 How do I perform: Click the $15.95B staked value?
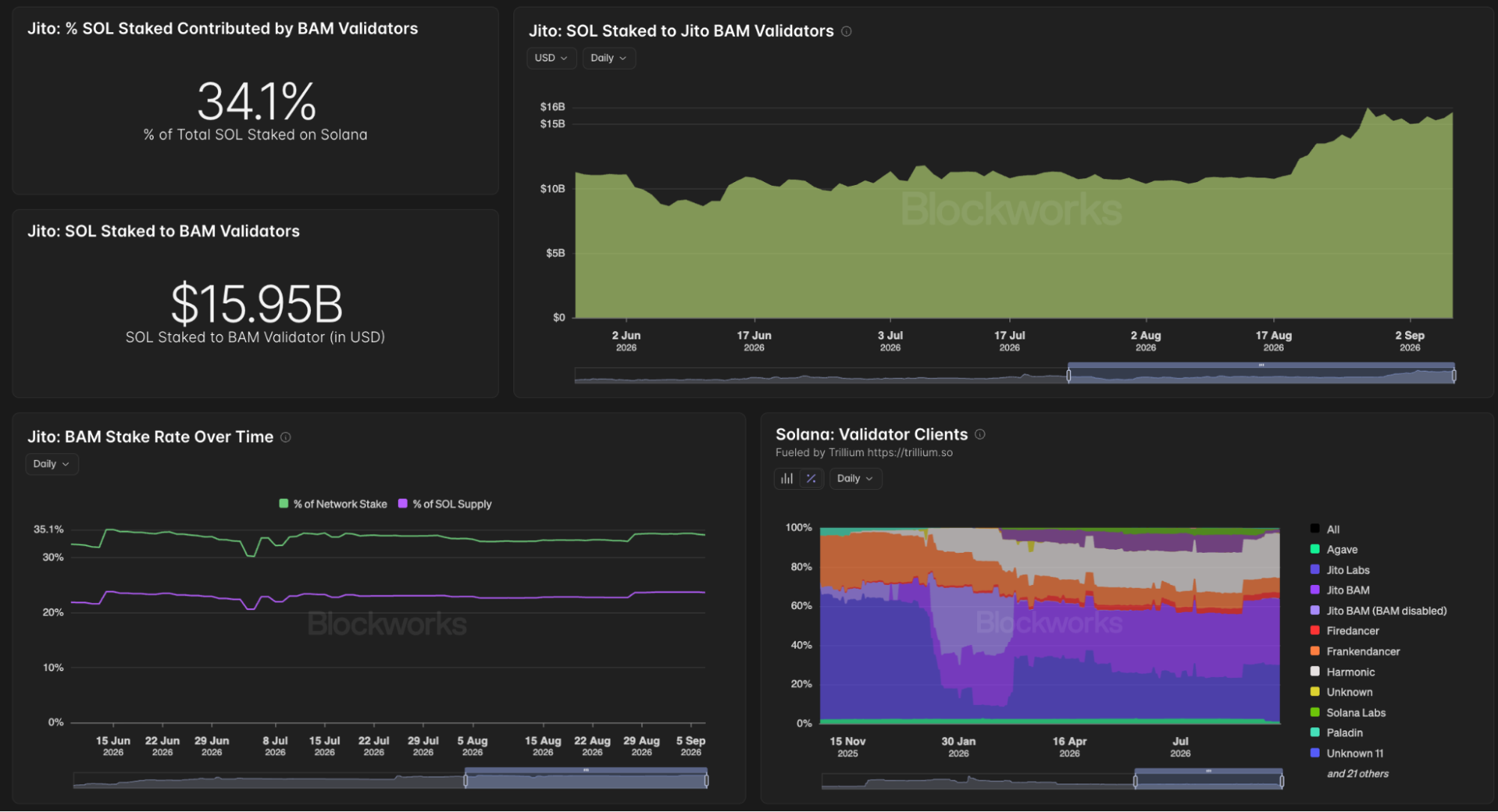pos(256,304)
